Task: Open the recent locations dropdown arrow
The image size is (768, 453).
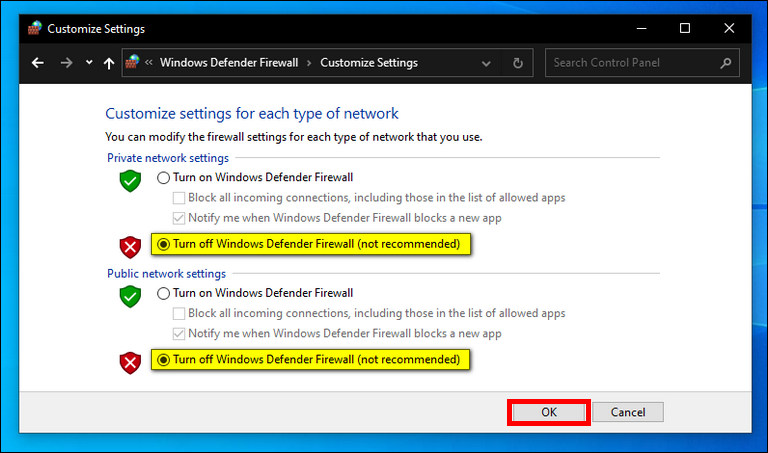Action: pos(89,62)
